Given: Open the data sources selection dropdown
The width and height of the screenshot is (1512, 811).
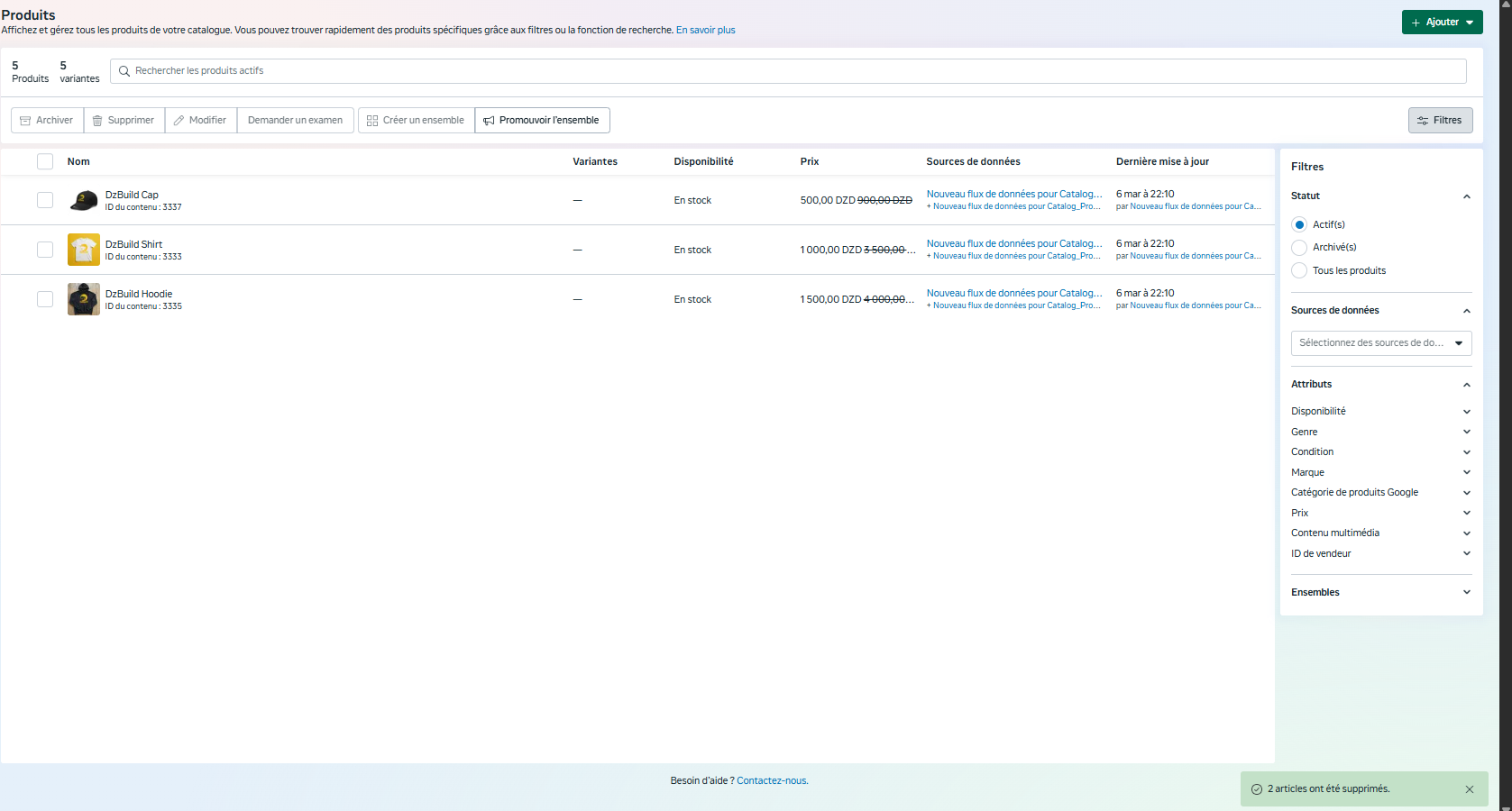Looking at the screenshot, I should click(1380, 343).
